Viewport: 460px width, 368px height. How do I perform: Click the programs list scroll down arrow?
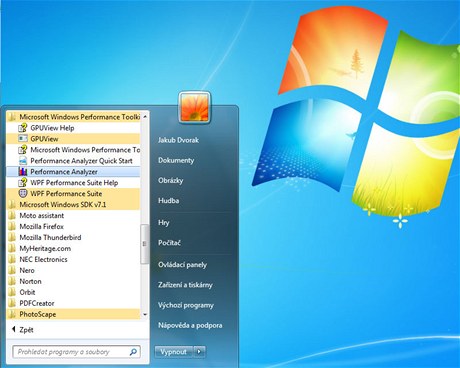click(x=145, y=314)
